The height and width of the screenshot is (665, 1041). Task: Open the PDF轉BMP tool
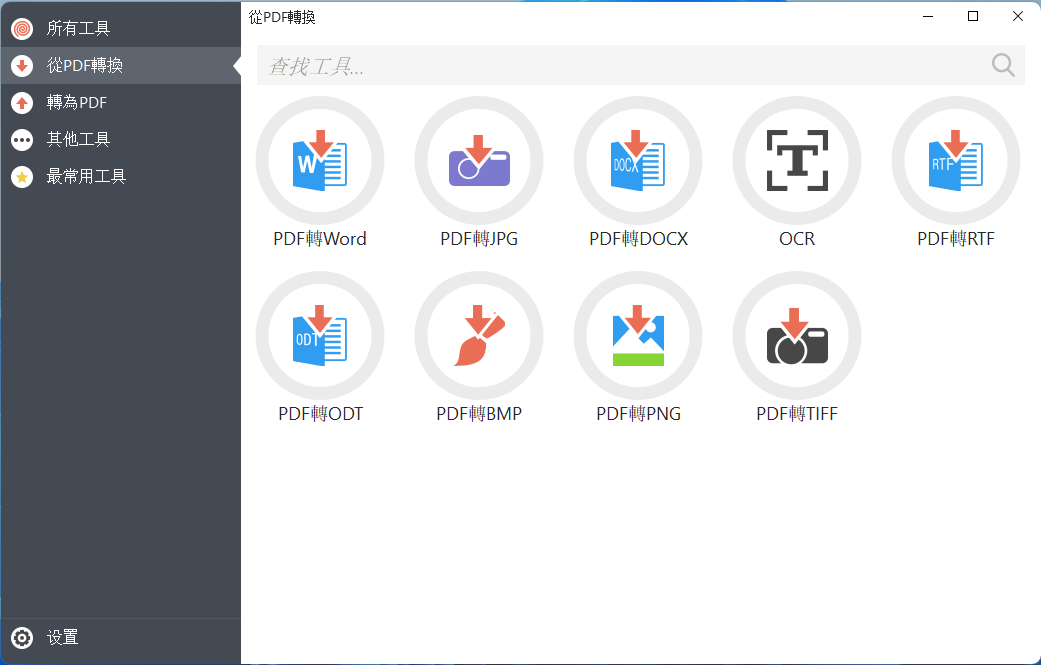coord(479,336)
